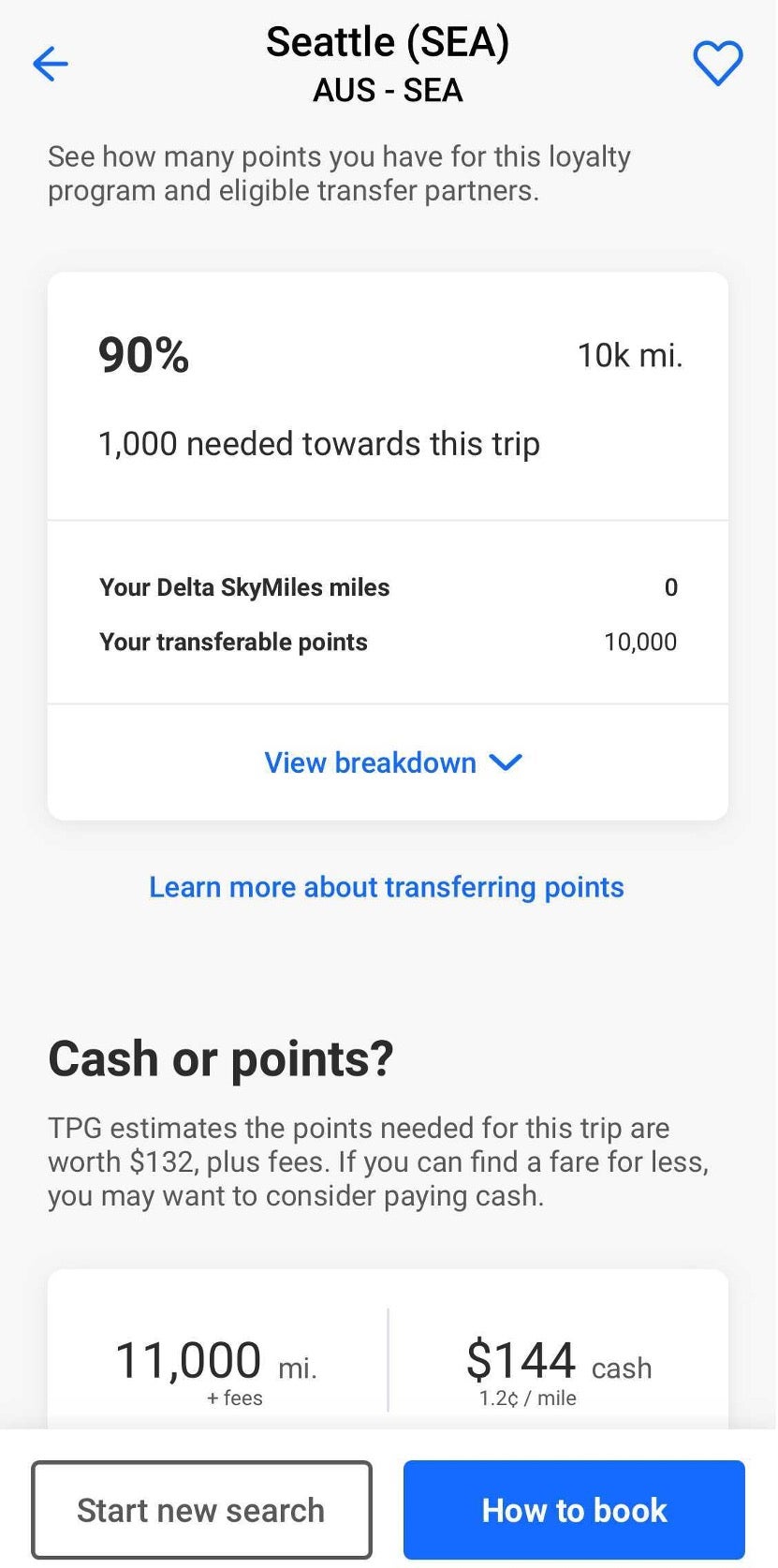Viewport: 778px width, 1568px height.
Task: Tap the TPG estimates description paragraph
Action: (x=378, y=1161)
